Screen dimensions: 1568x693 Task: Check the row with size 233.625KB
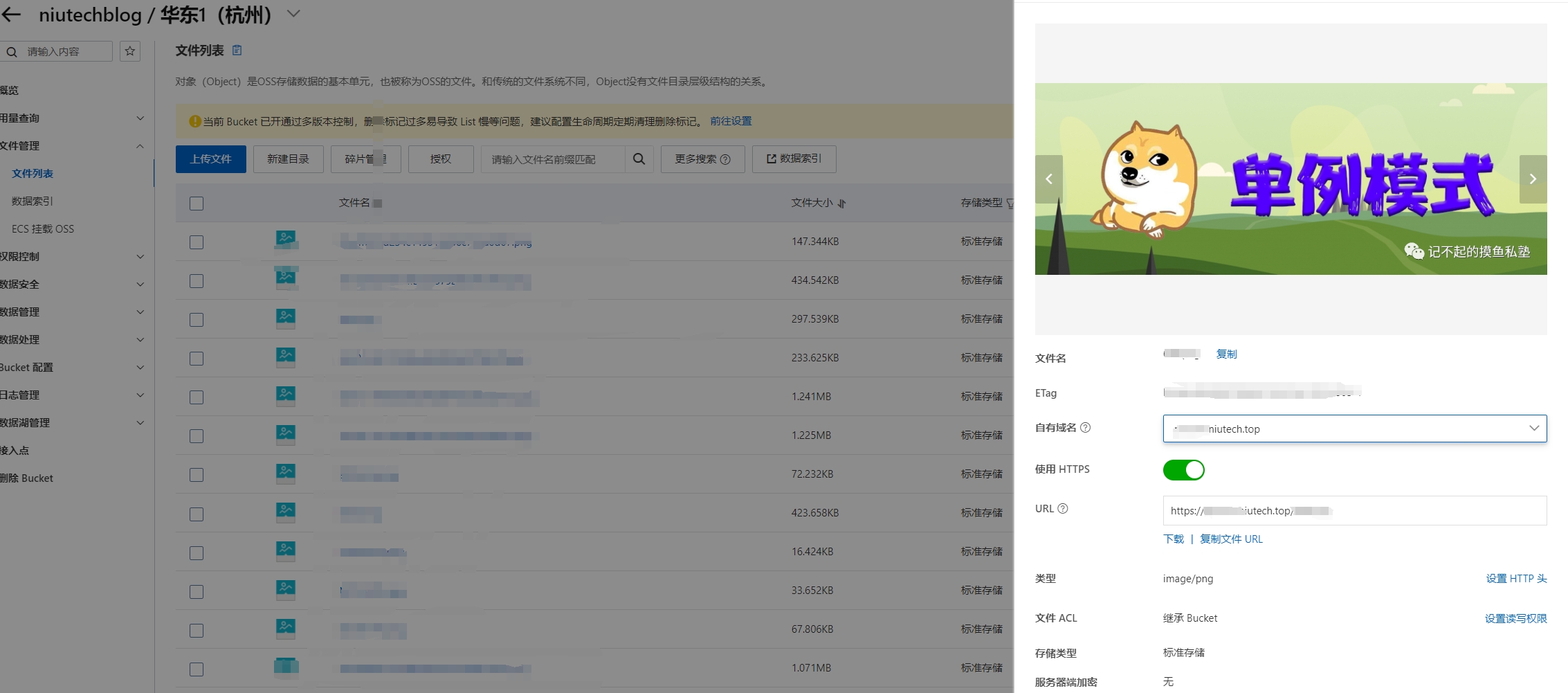[x=197, y=359]
